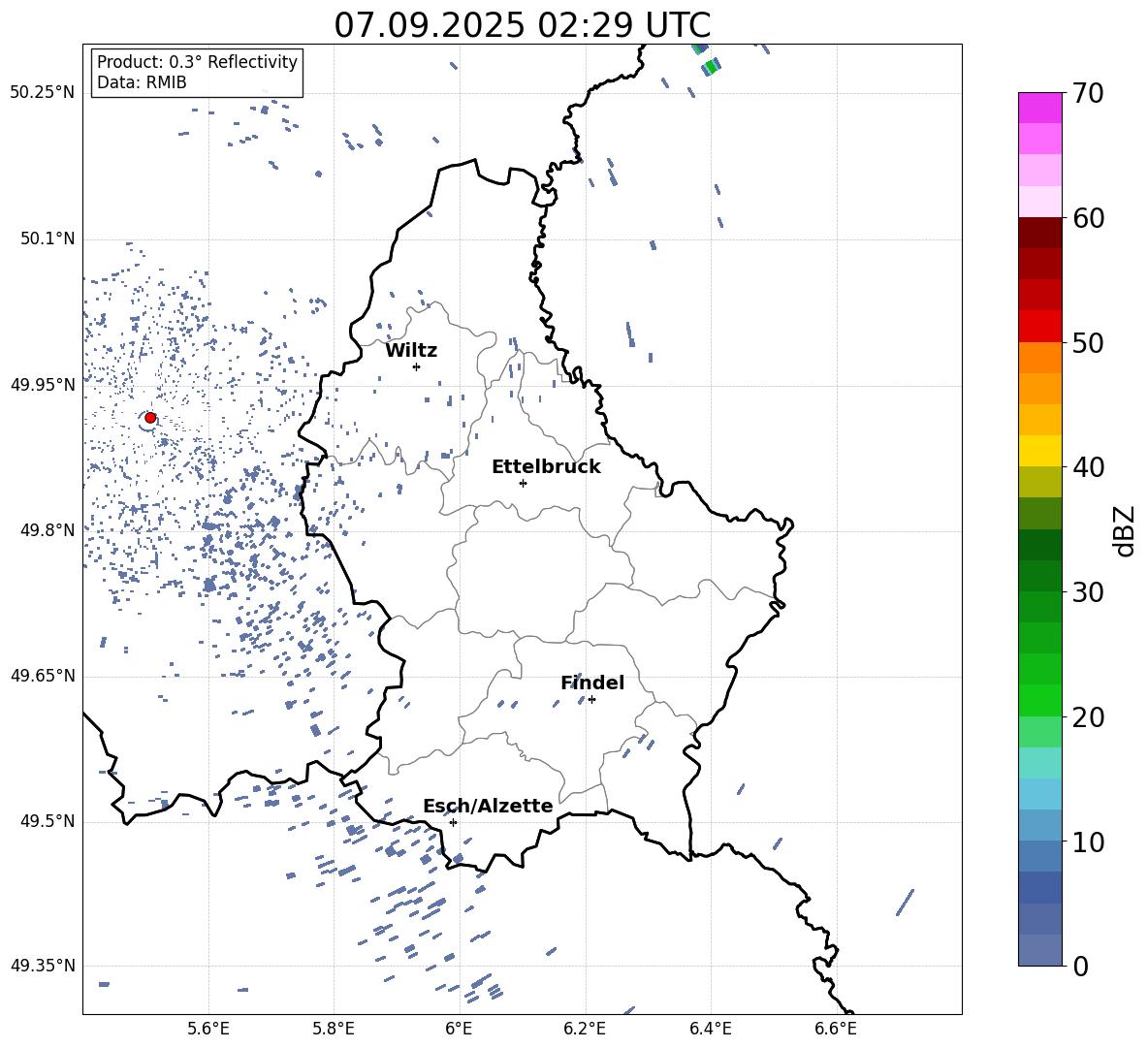Click the Ettelbruck cross marker

[x=523, y=483]
